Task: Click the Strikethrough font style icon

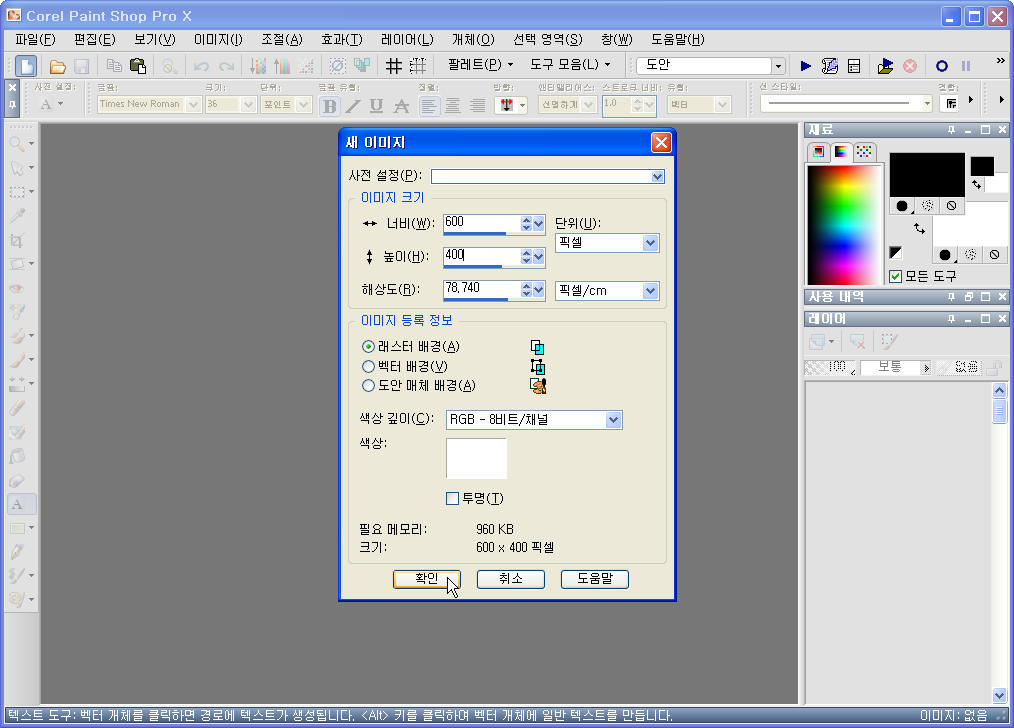Action: pos(402,105)
